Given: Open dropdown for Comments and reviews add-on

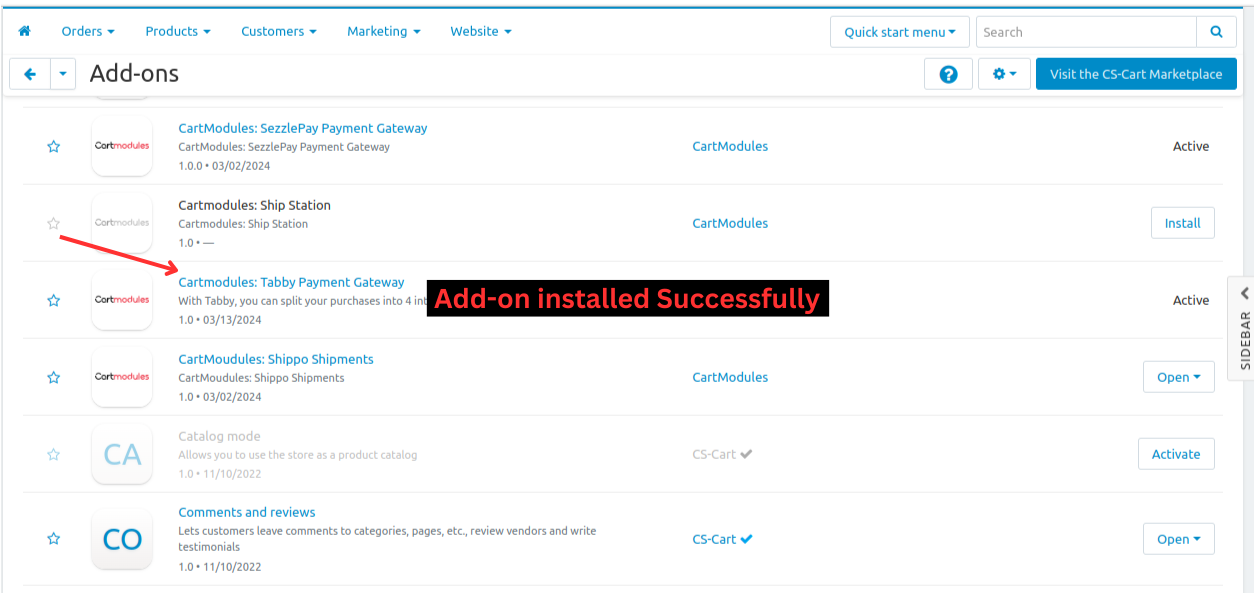Looking at the screenshot, I should (x=1179, y=539).
